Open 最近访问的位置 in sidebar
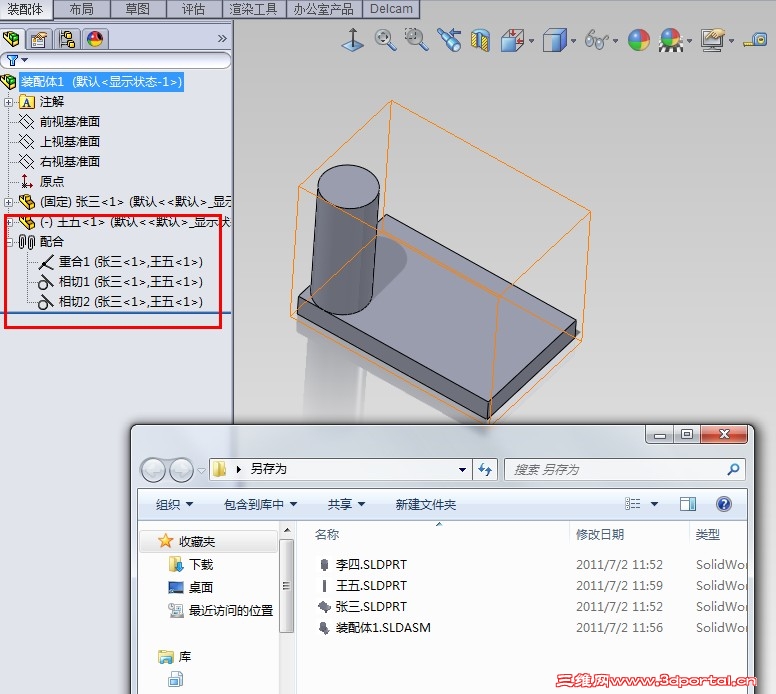This screenshot has width=776, height=694. point(231,610)
